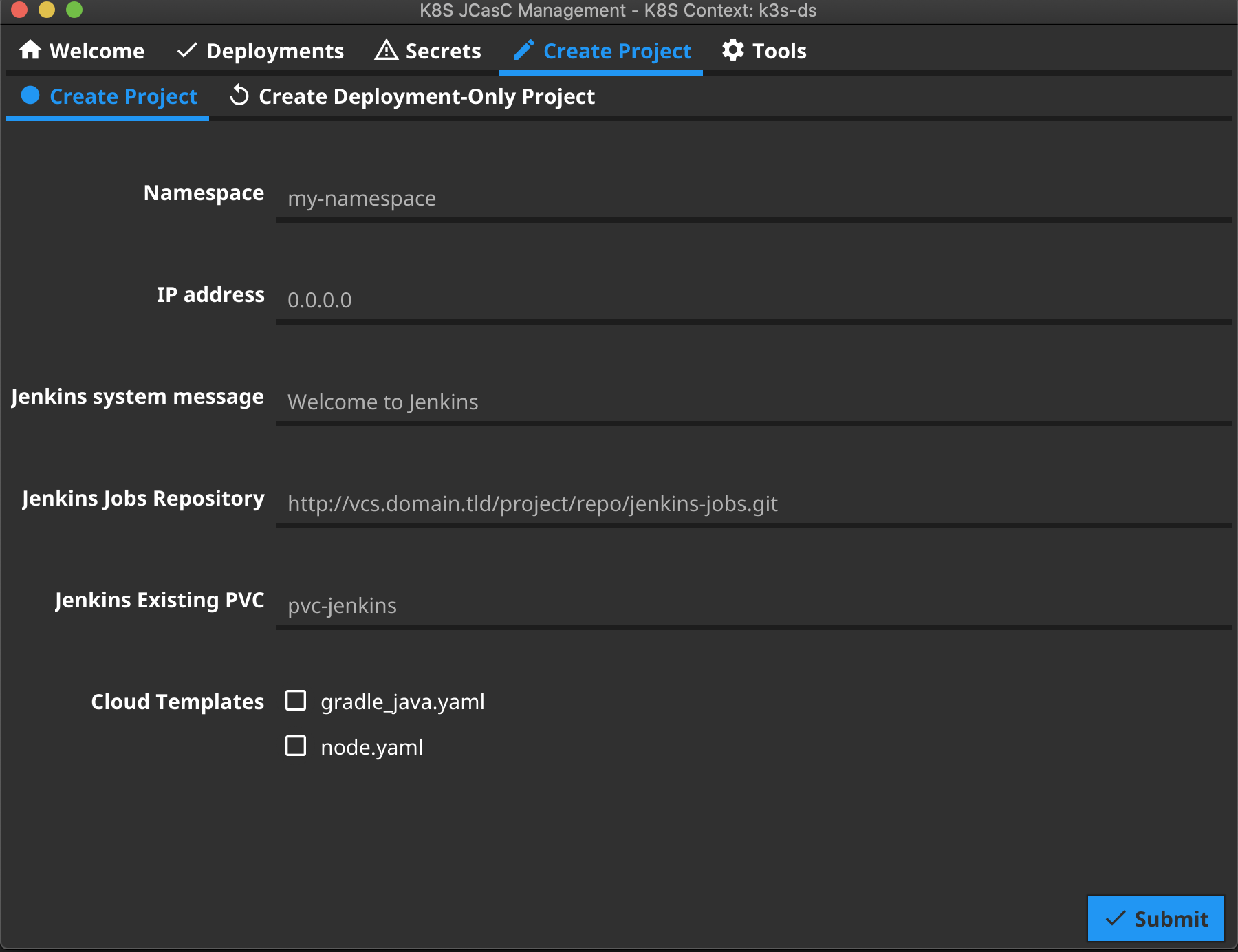Click the pencil icon beside Create Project

click(524, 50)
